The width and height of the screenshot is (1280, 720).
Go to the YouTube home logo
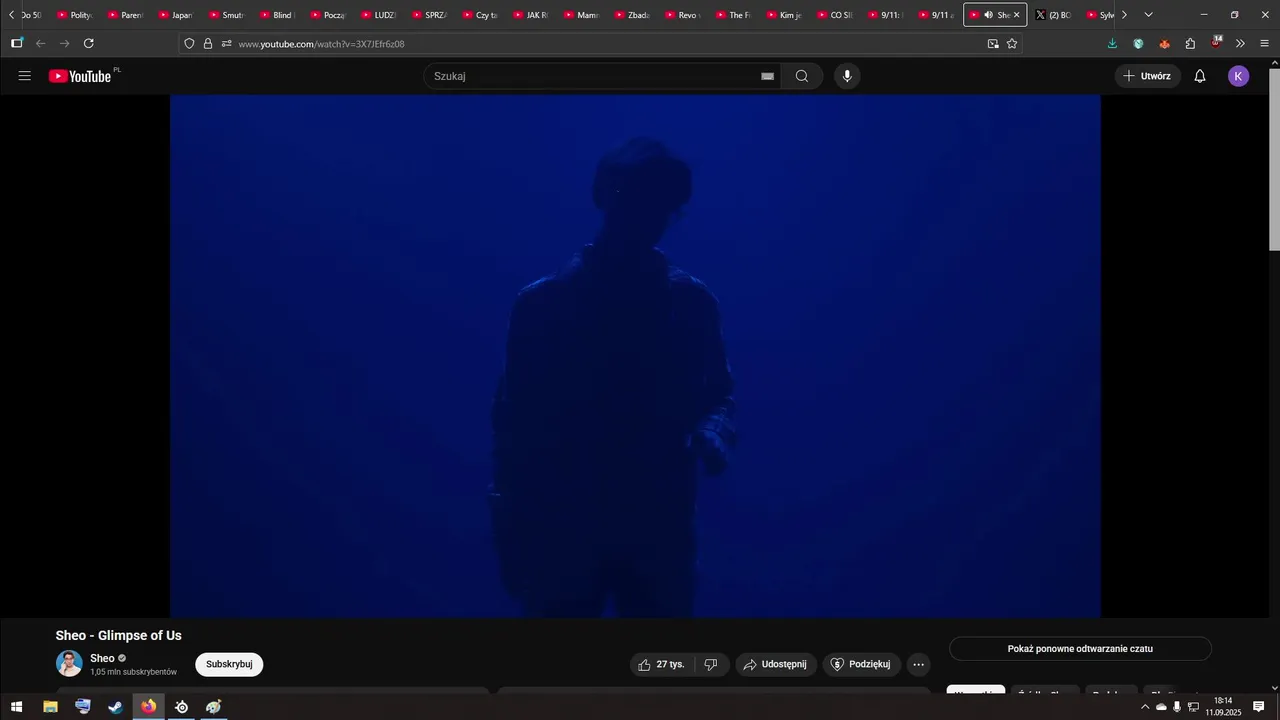point(80,76)
